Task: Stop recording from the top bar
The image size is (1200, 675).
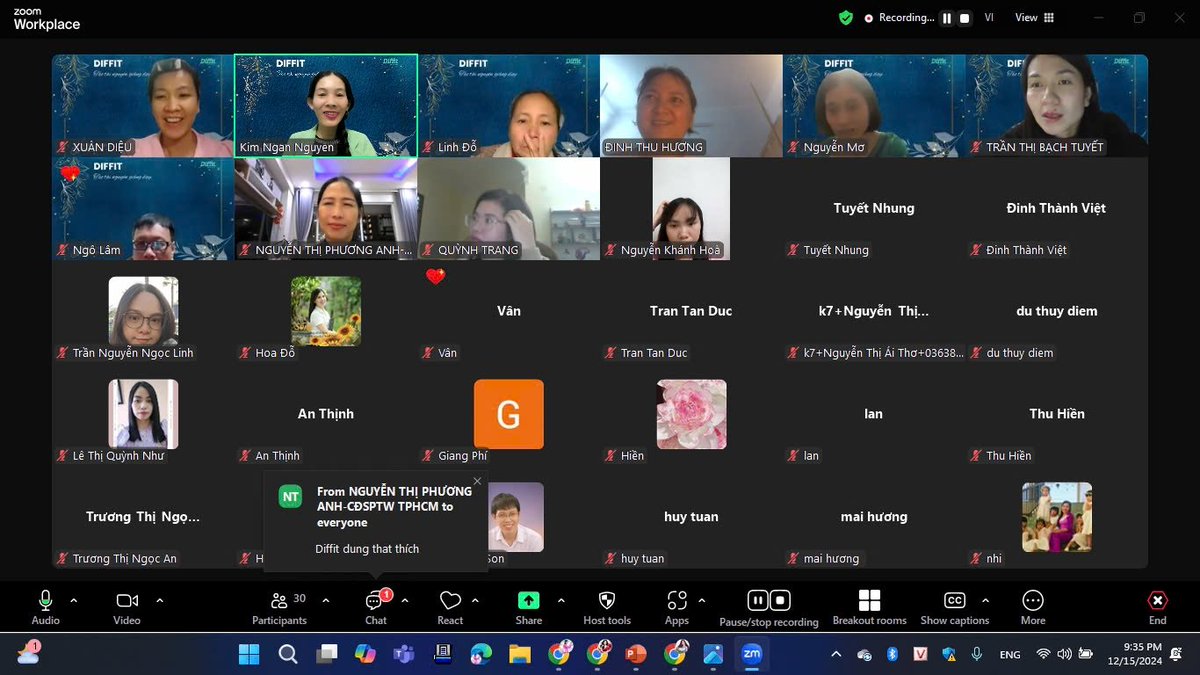Action: click(x=964, y=18)
